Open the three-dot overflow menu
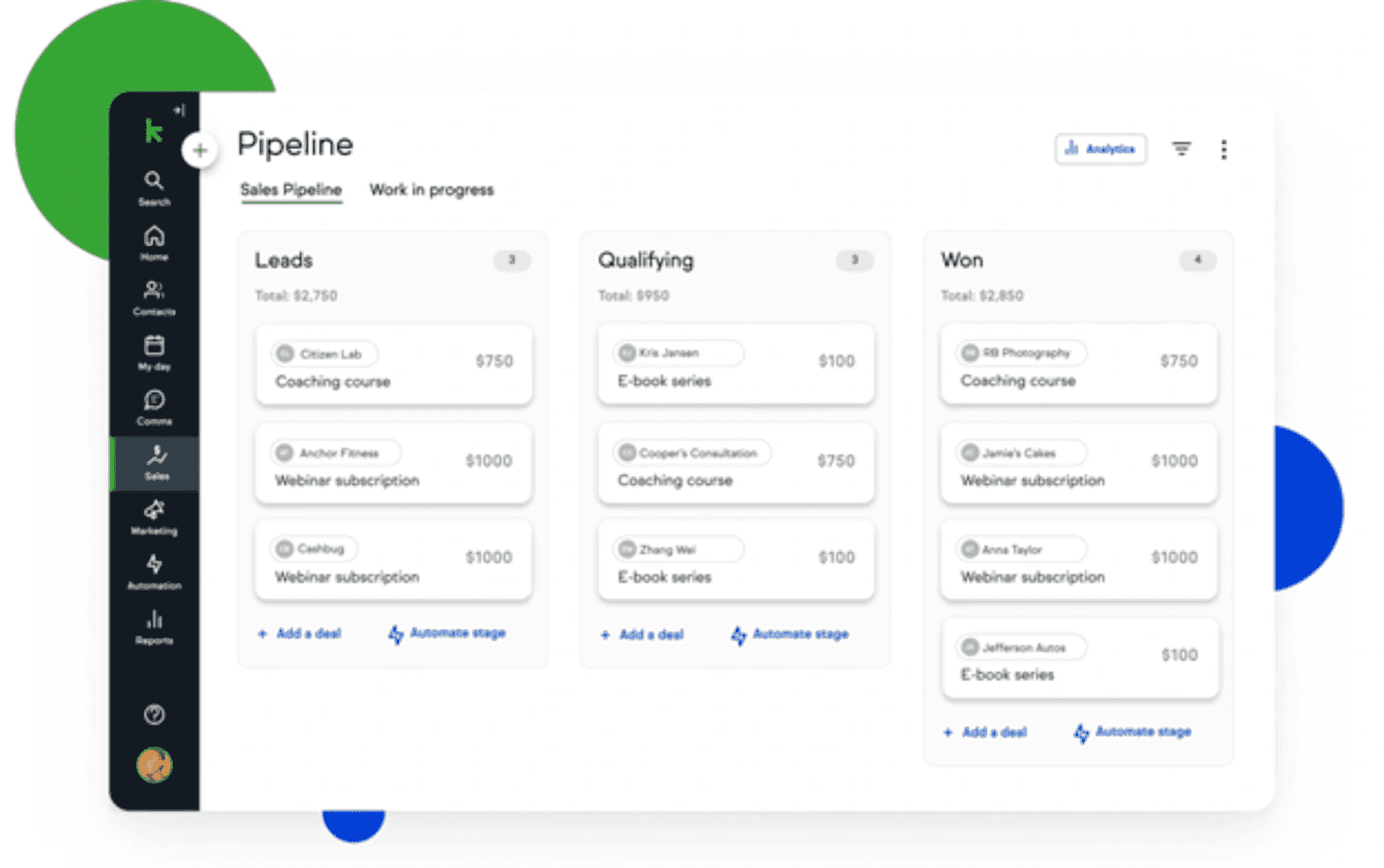Viewport: 1384px width, 868px height. 1225,149
